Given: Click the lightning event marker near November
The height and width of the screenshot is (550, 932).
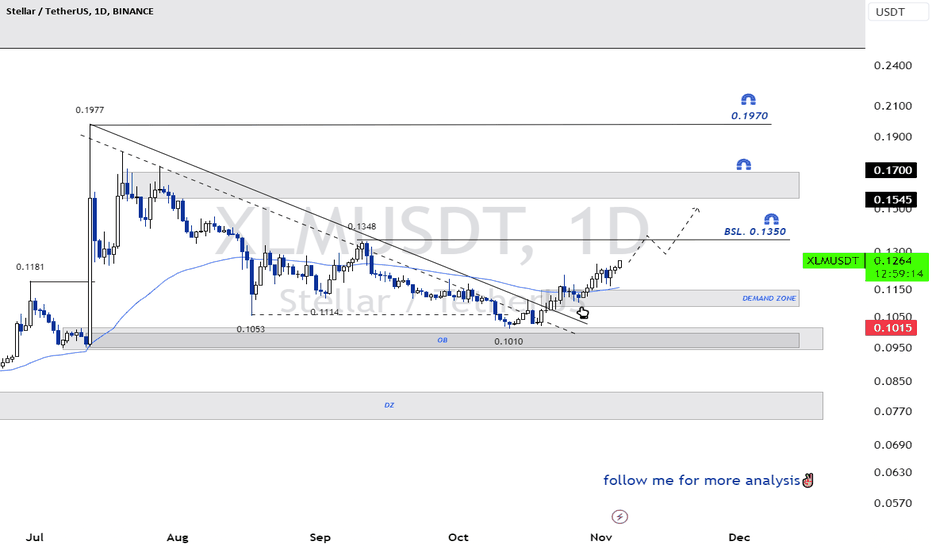Looking at the screenshot, I should point(619,516).
